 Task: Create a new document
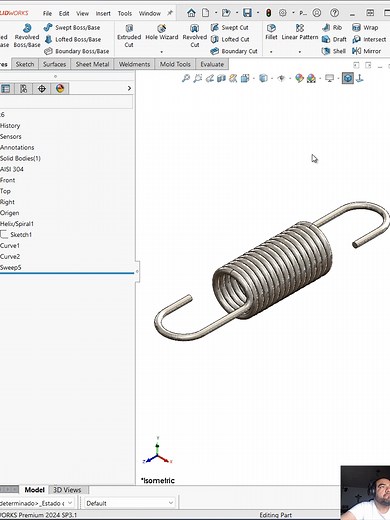[x=206, y=13]
